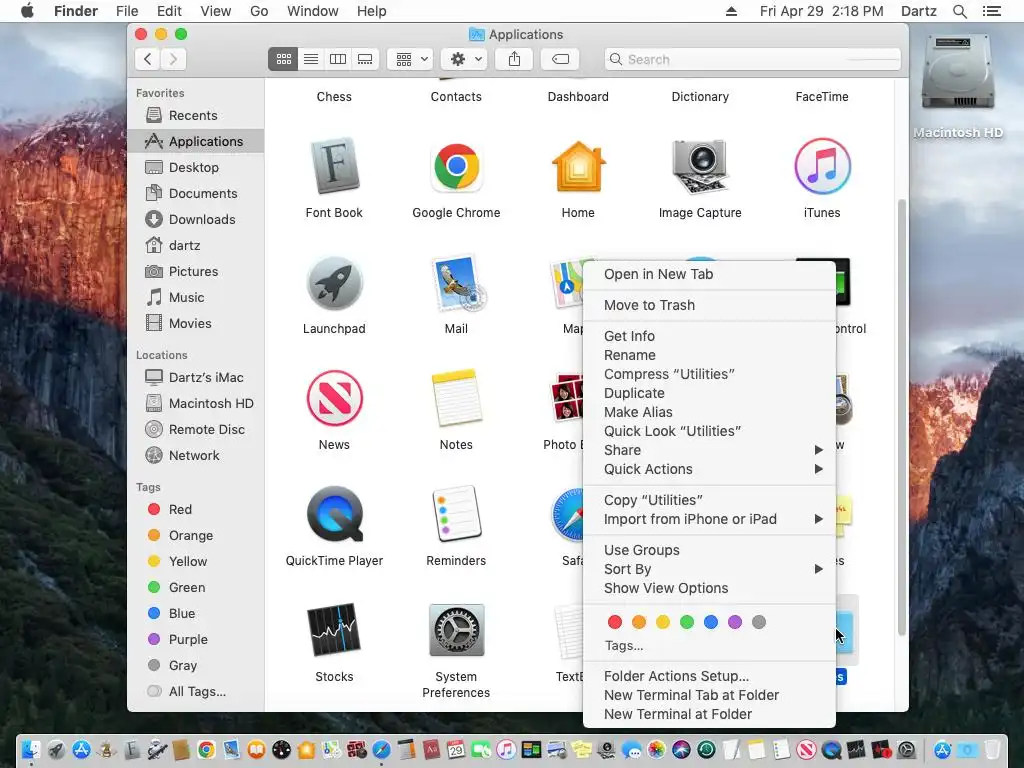The height and width of the screenshot is (768, 1024).
Task: Apply green tag color in context menu
Action: [x=686, y=622]
